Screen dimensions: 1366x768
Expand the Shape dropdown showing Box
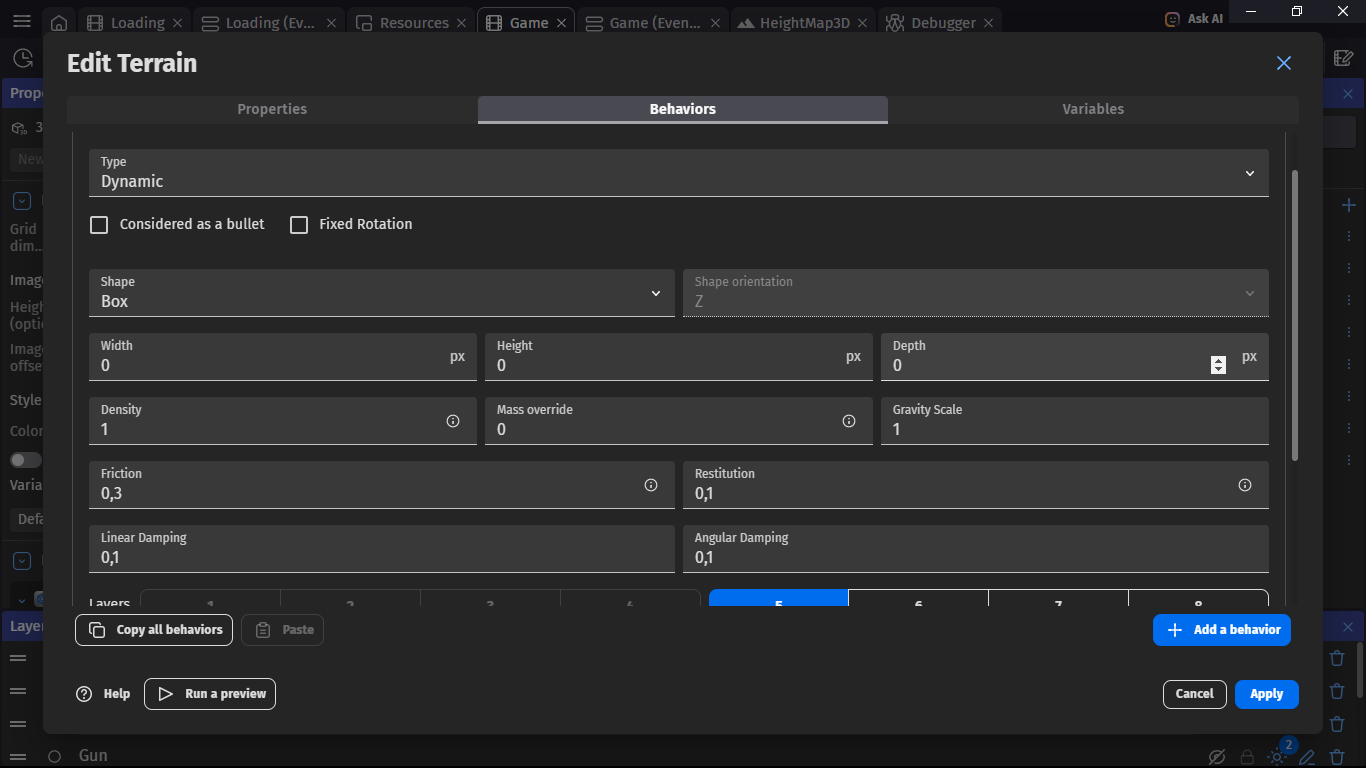click(x=381, y=293)
